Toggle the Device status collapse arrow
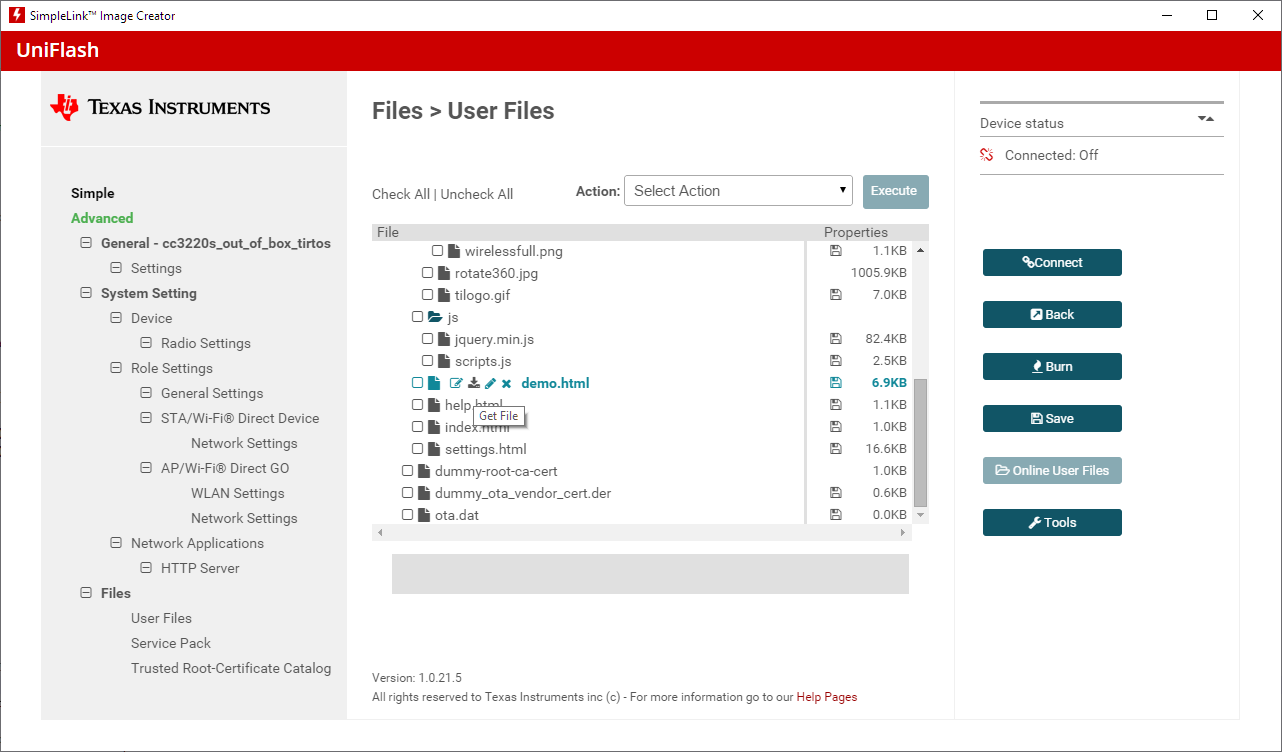Image resolution: width=1282 pixels, height=752 pixels. tap(1206, 119)
